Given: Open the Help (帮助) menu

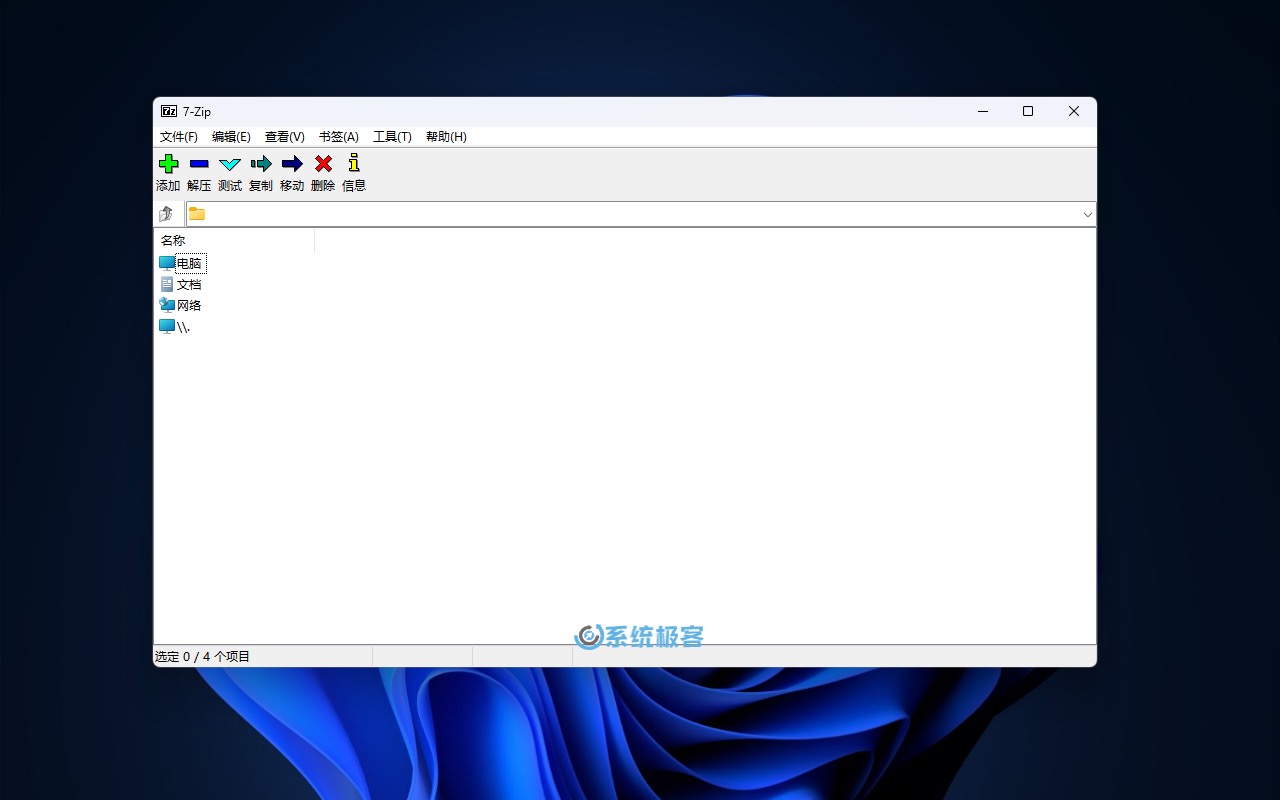Looking at the screenshot, I should [446, 137].
